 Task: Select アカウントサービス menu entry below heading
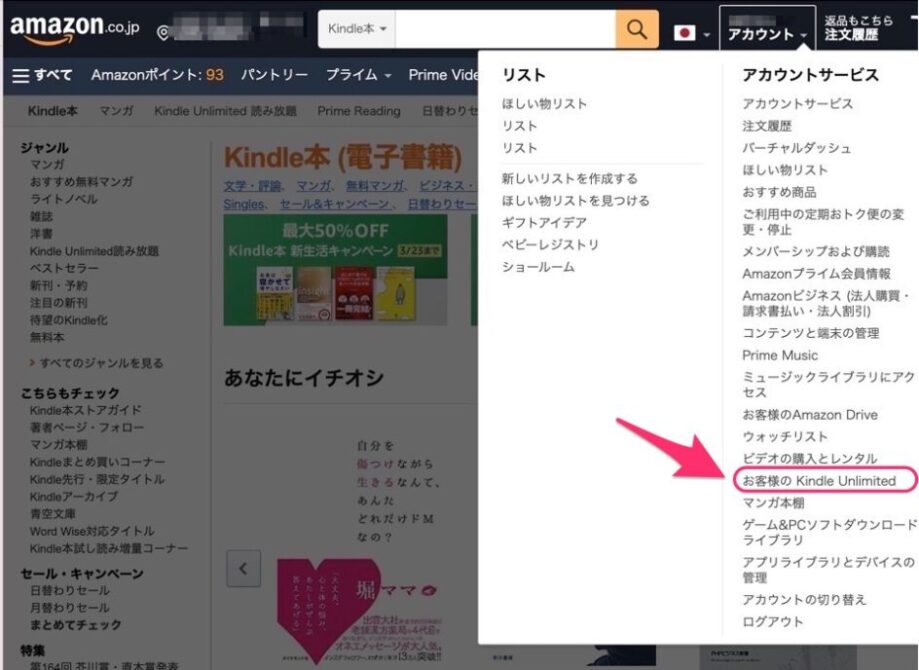[797, 104]
